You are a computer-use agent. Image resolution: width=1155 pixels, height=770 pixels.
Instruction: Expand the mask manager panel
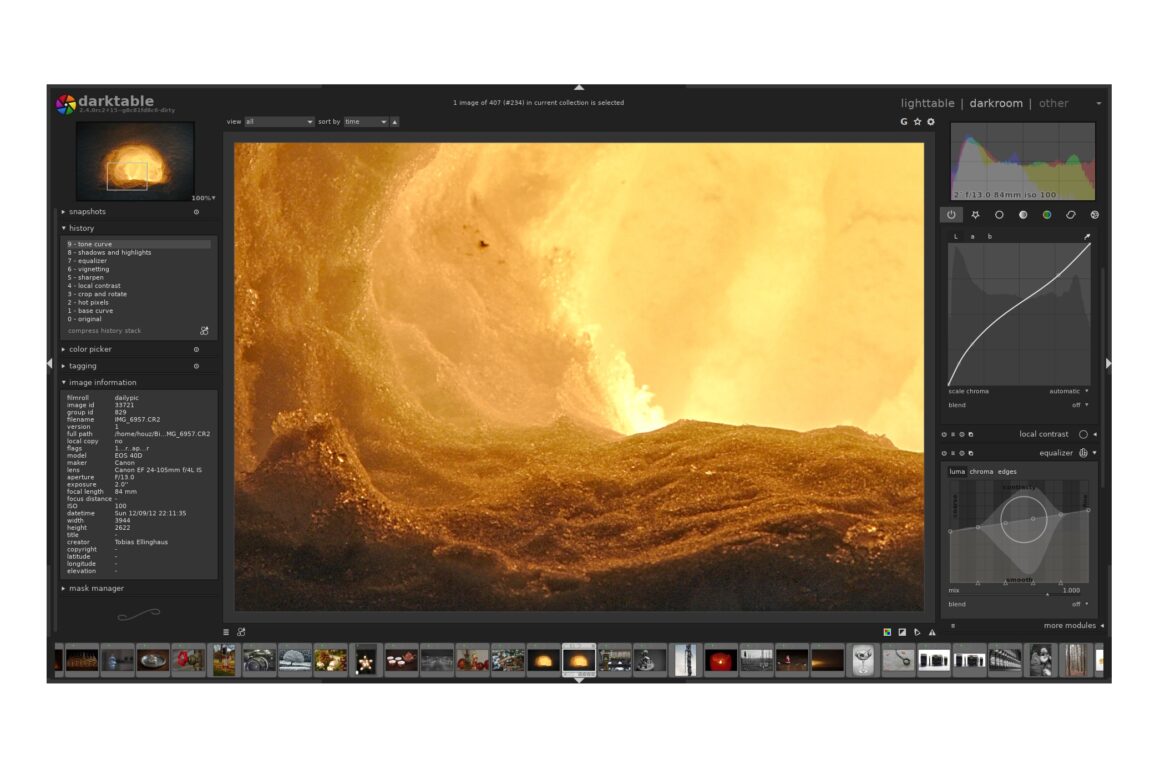click(x=96, y=589)
